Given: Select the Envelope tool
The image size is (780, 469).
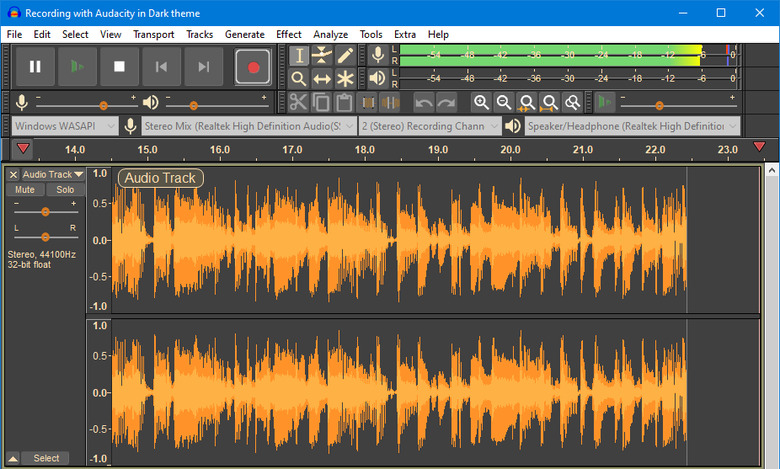Looking at the screenshot, I should 322,55.
